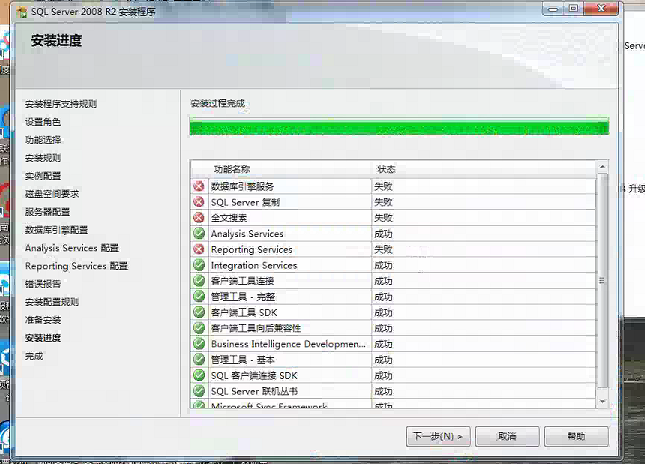Click the 客户端工具向后兼容性 feature name
Image resolution: width=645 pixels, height=464 pixels.
[x=256, y=328]
